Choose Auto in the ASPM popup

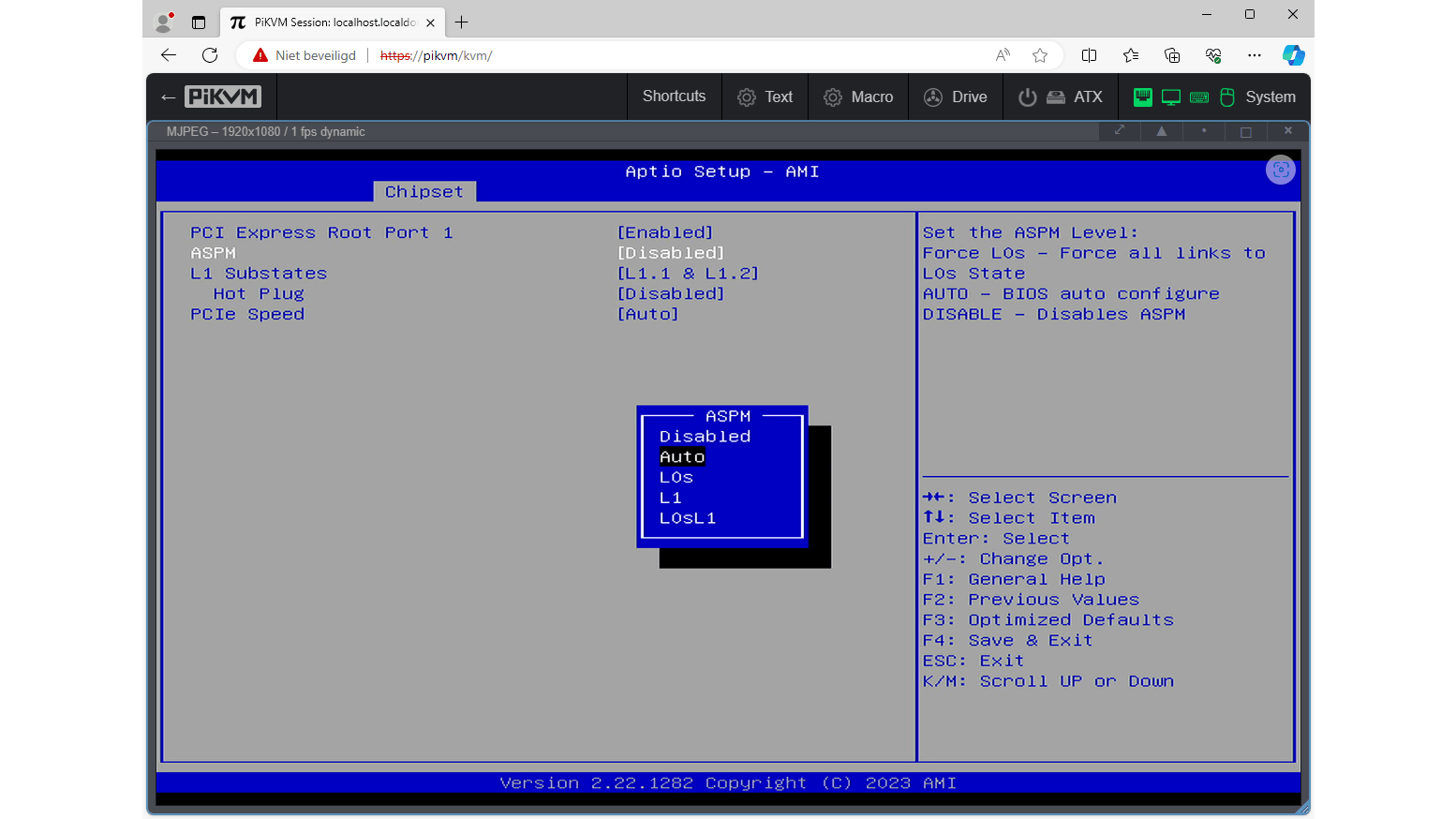click(x=682, y=457)
